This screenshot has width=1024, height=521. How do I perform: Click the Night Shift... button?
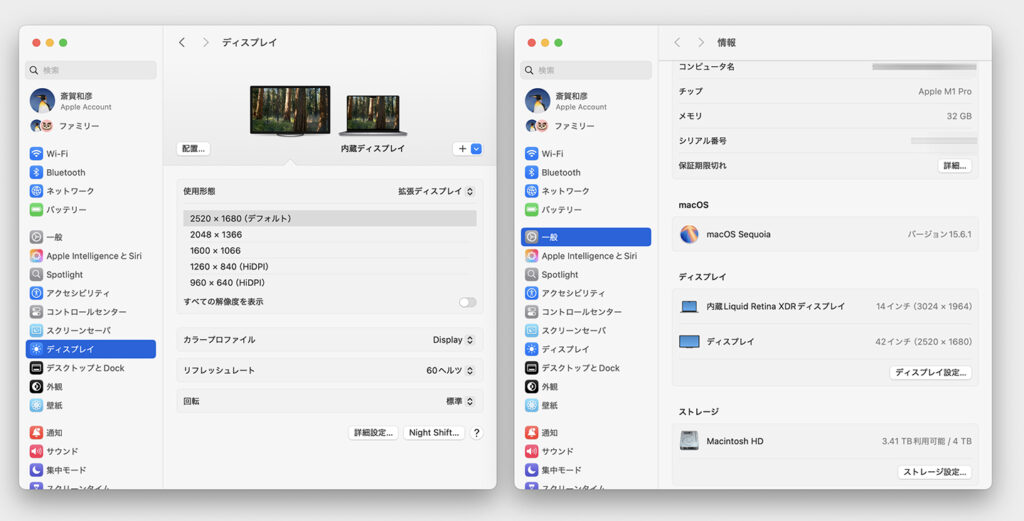point(434,433)
